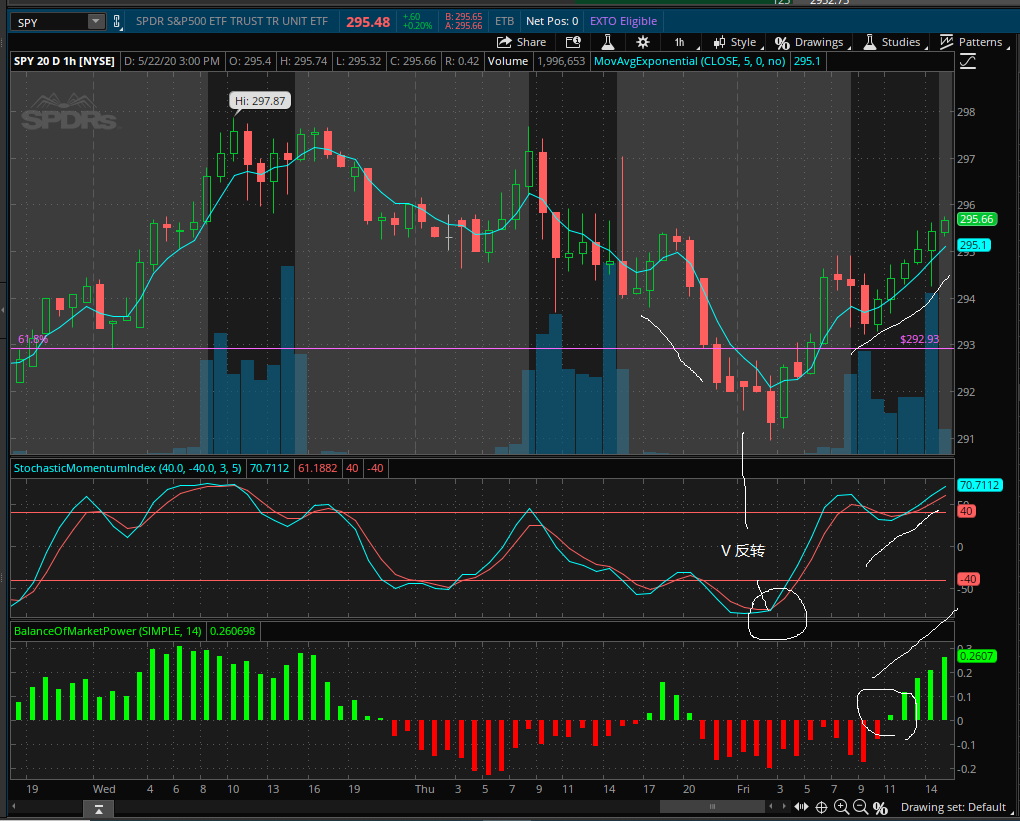
Task: Click the horizontal chart scrollbar thumb
Action: pos(712,807)
